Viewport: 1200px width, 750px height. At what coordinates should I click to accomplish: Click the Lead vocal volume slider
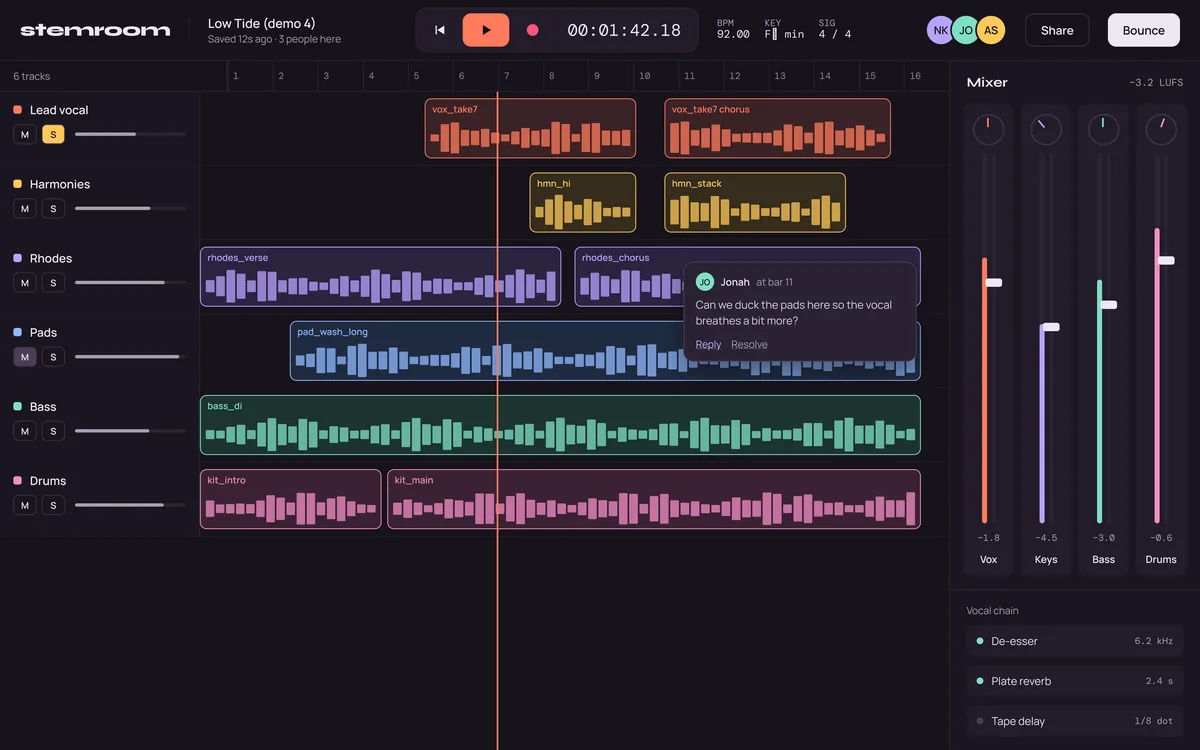130,134
